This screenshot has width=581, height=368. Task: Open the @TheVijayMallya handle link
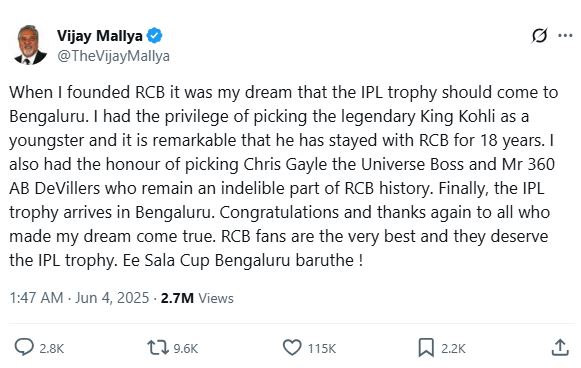tap(113, 56)
